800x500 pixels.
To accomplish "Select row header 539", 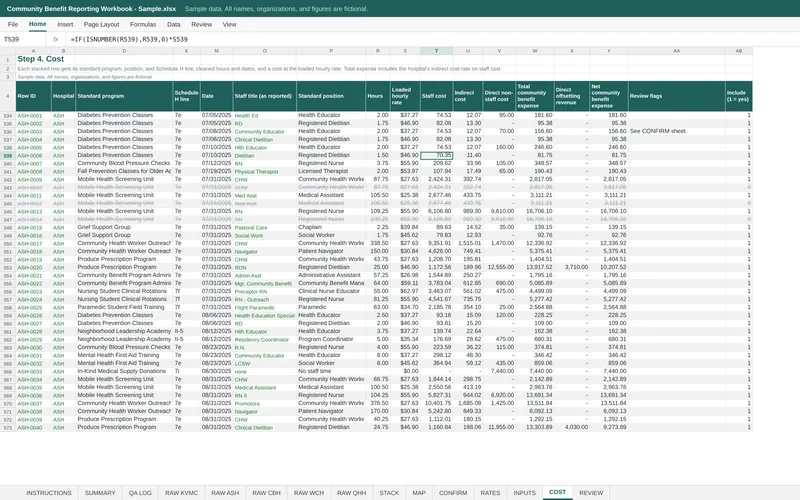I will [8, 156].
